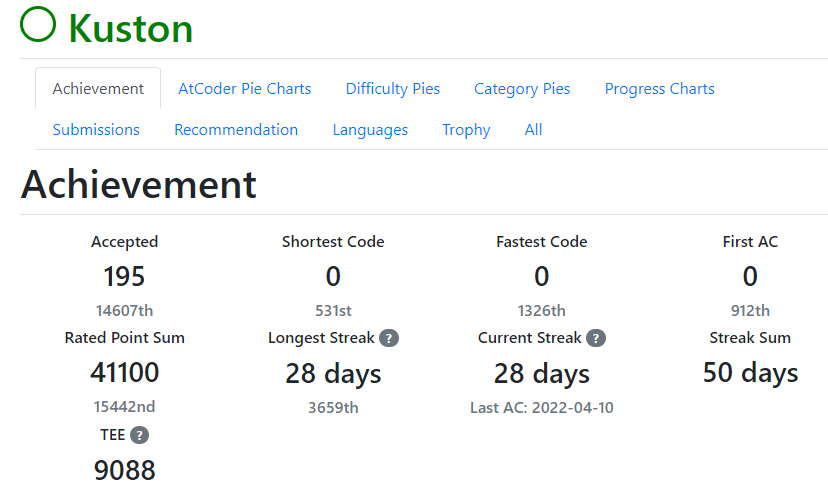Select the All tab

(x=533, y=129)
